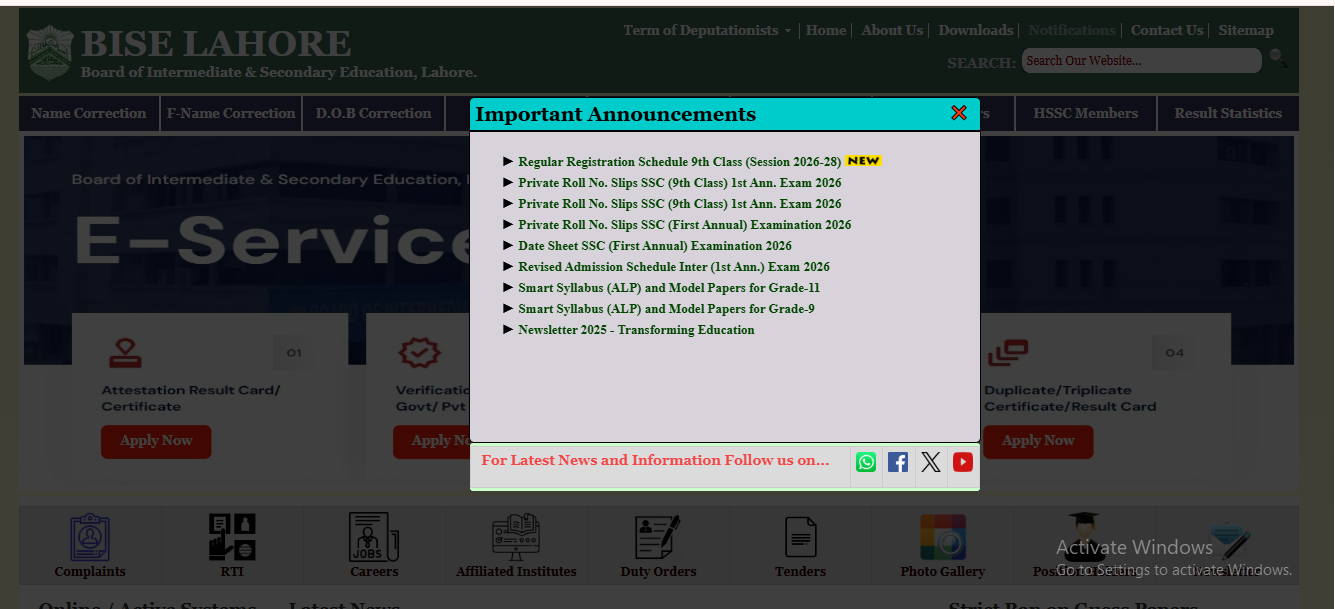
Task: Open Newsletter 2025 - Transforming Education link
Action: click(636, 330)
